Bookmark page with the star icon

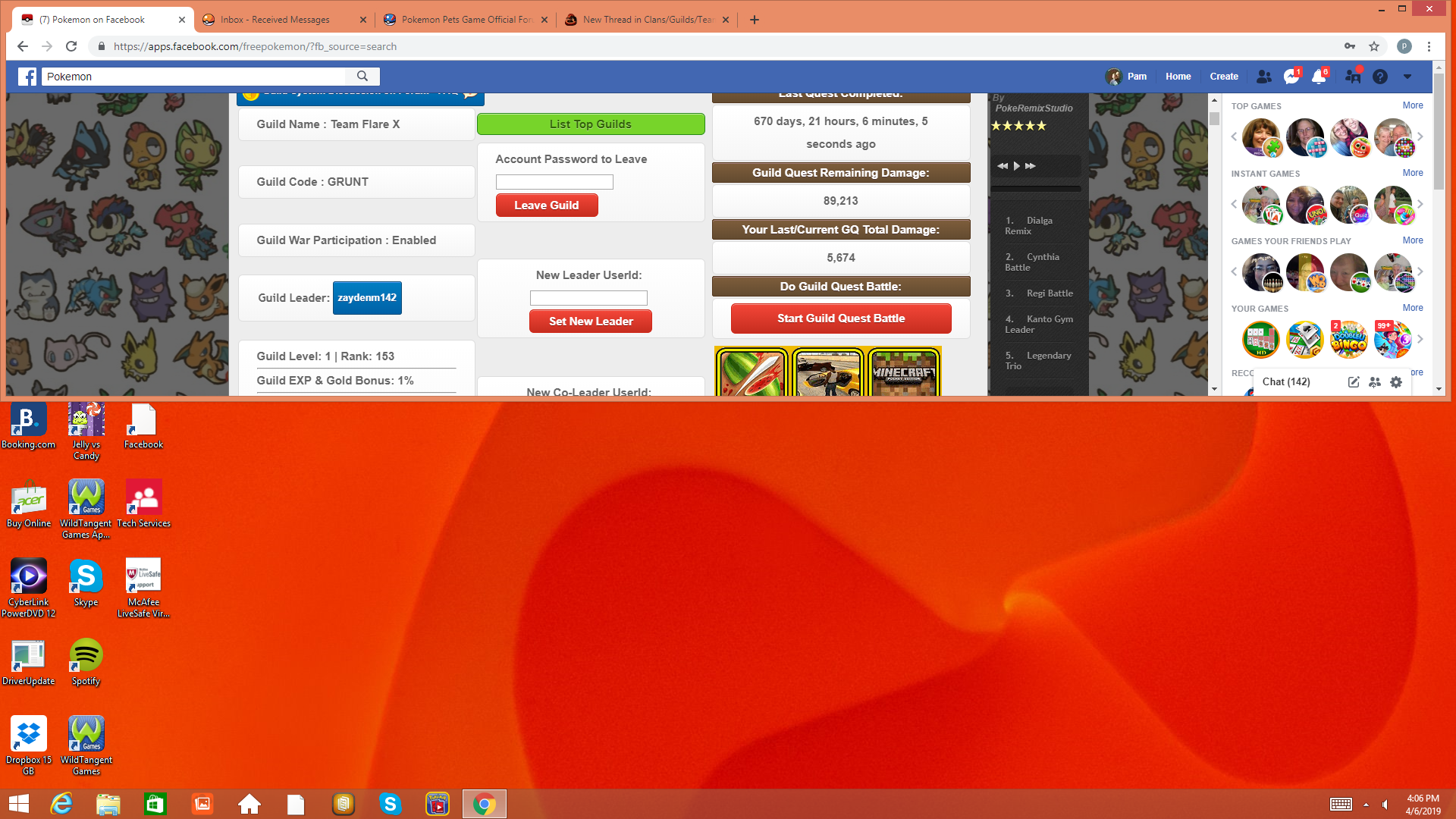[1374, 46]
